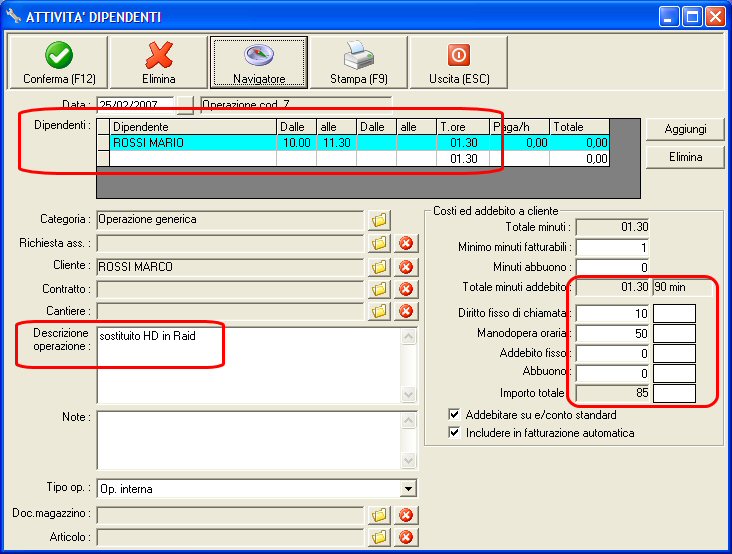Click the Dipendente column header

click(x=193, y=127)
